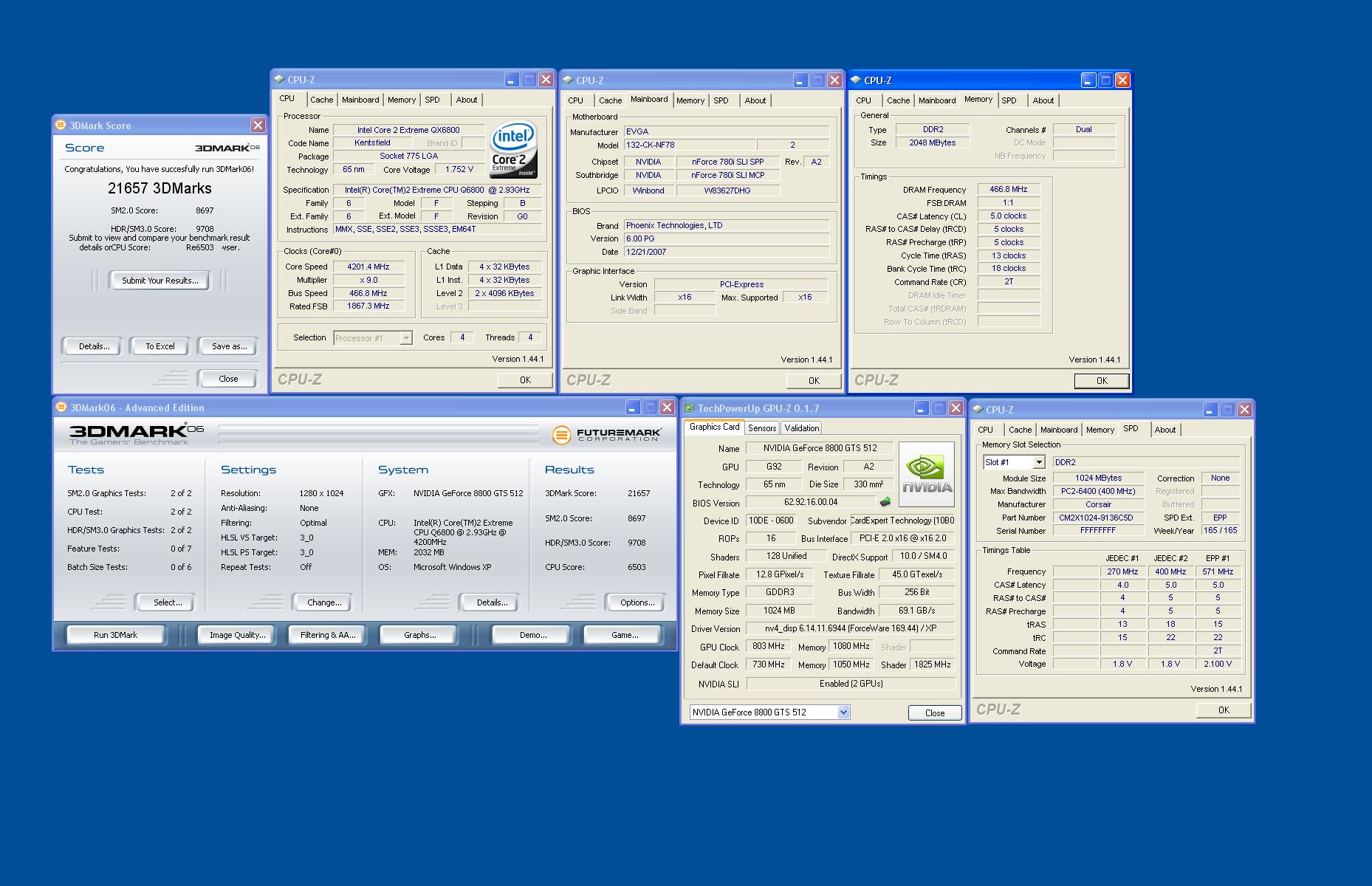The width and height of the screenshot is (1372, 886).
Task: Select About tab in Memory CPU-Z window
Action: coord(1043,100)
